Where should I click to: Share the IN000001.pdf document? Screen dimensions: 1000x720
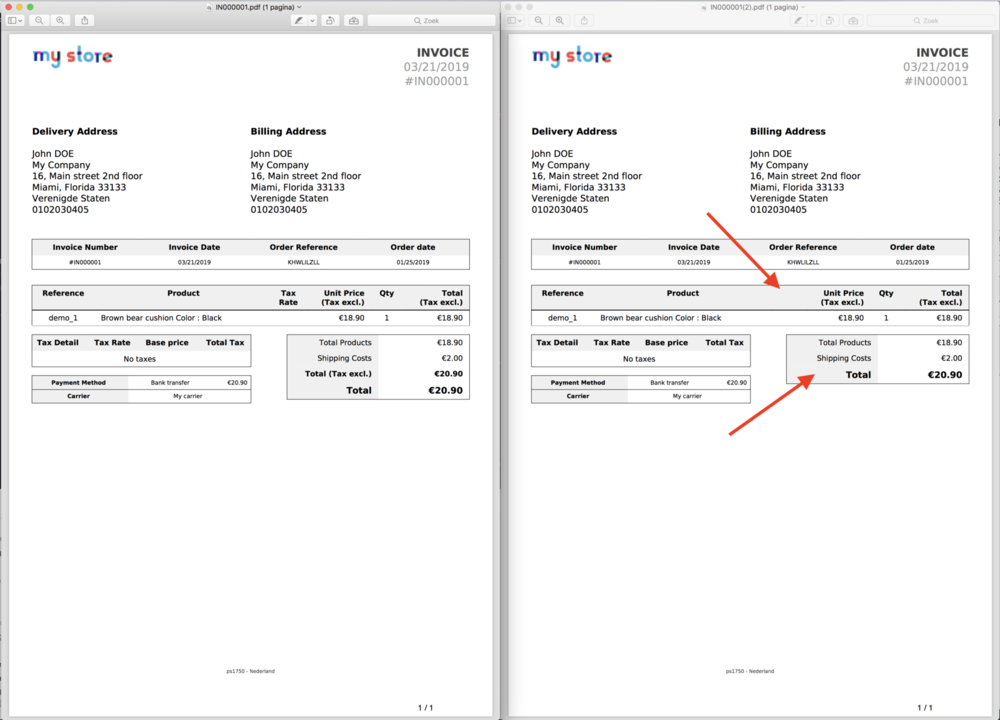pos(85,20)
